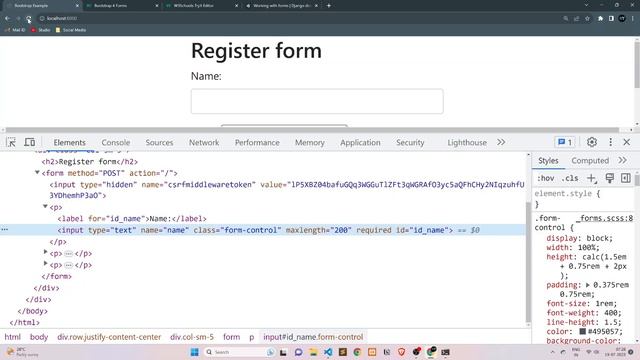
Task: Open the Security tab
Action: pos(410,142)
